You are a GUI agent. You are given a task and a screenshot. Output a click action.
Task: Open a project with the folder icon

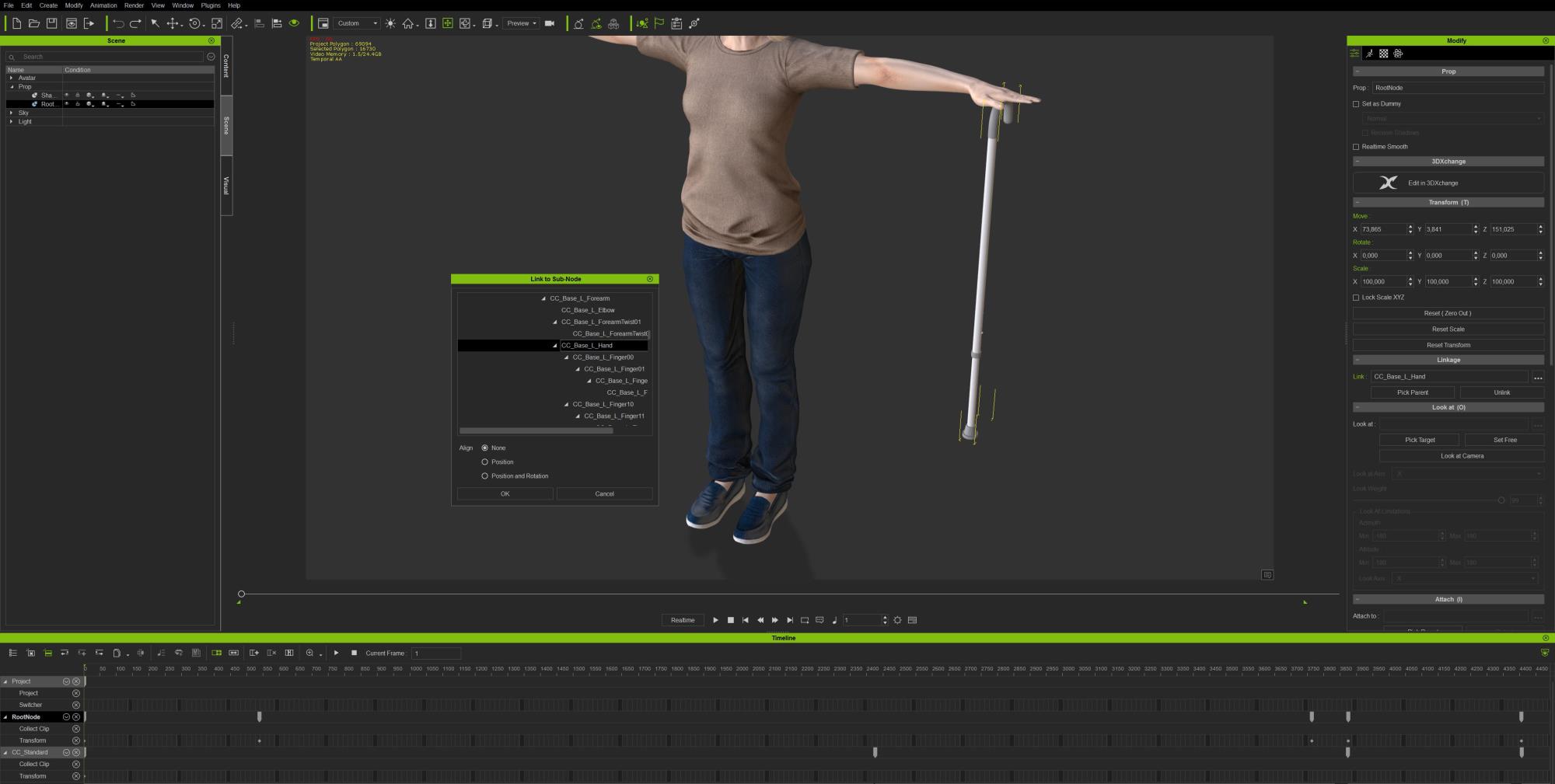click(34, 23)
